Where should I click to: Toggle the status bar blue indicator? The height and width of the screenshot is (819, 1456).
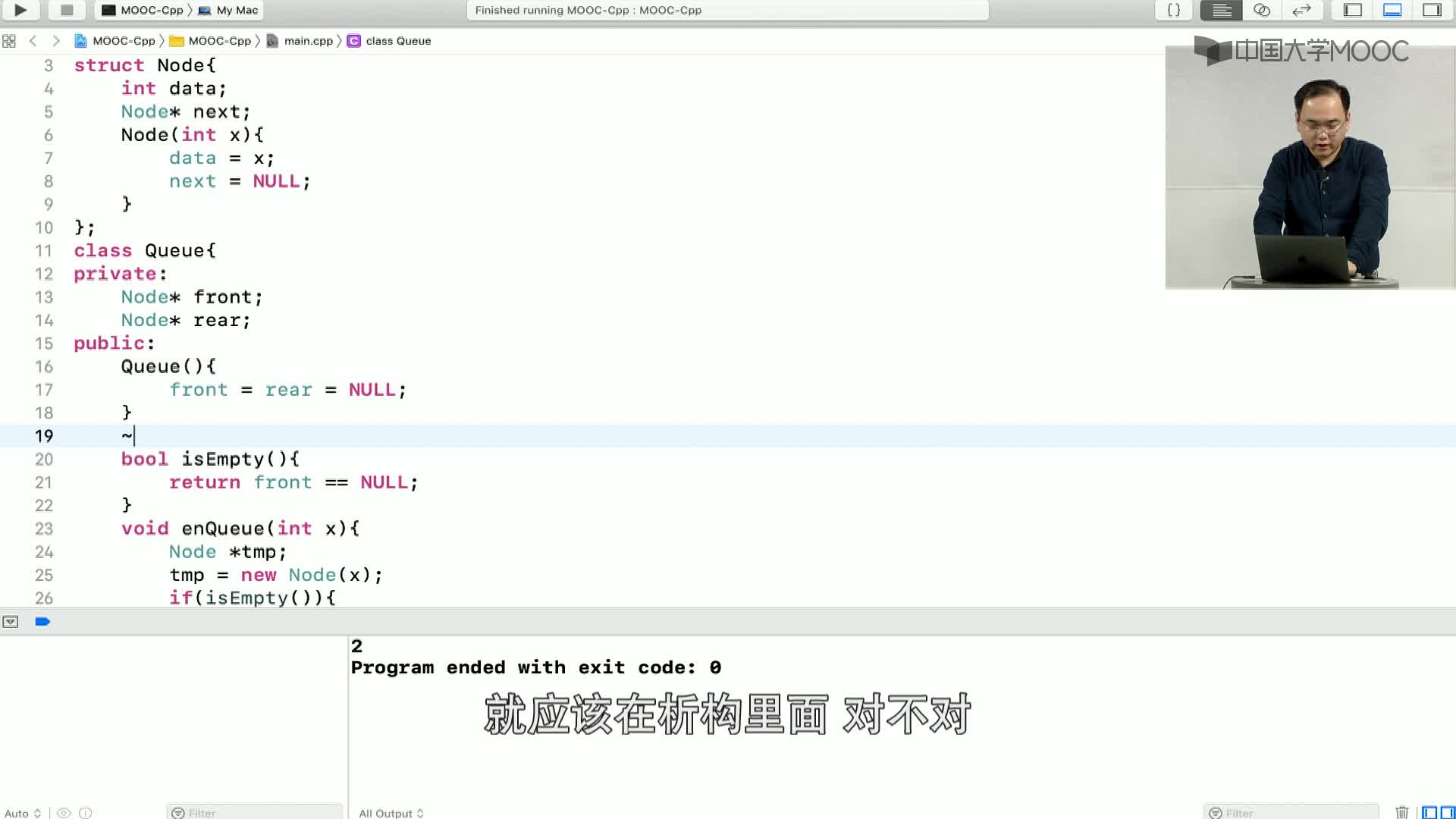(x=43, y=621)
